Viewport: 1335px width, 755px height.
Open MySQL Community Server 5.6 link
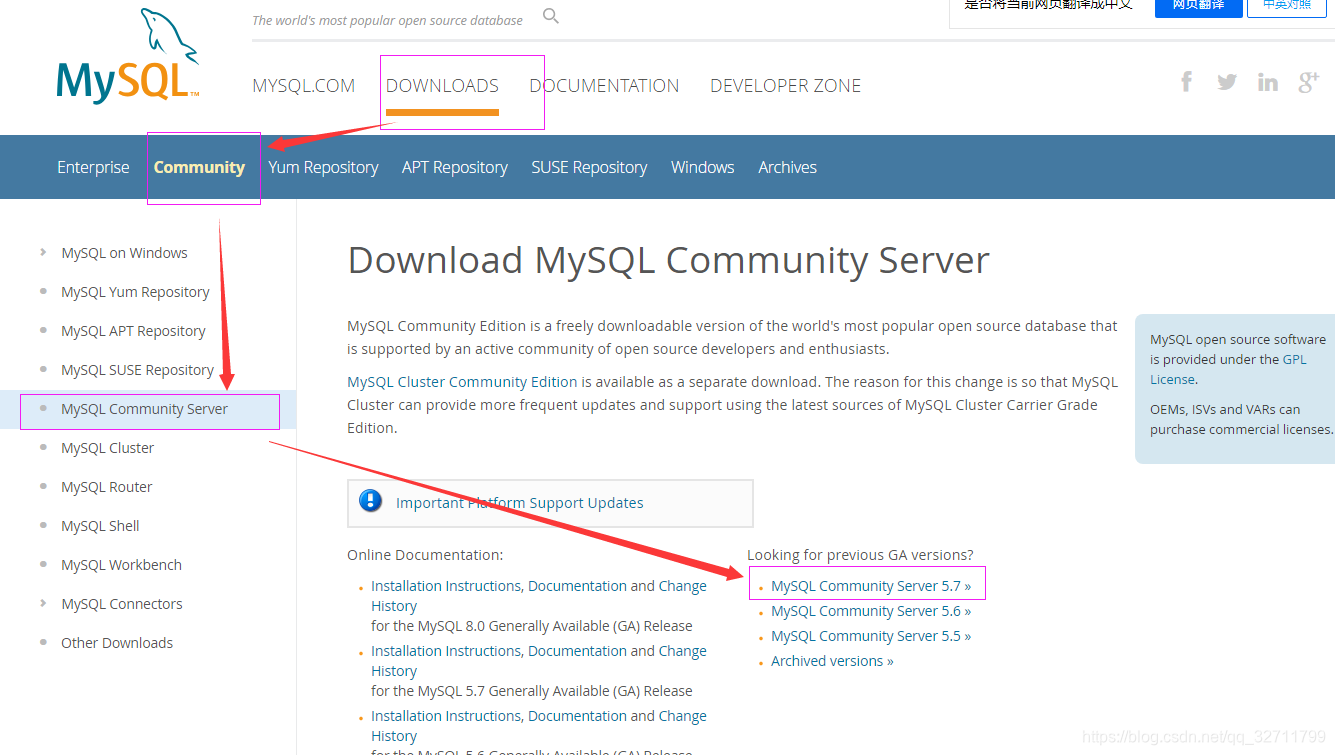(x=871, y=611)
